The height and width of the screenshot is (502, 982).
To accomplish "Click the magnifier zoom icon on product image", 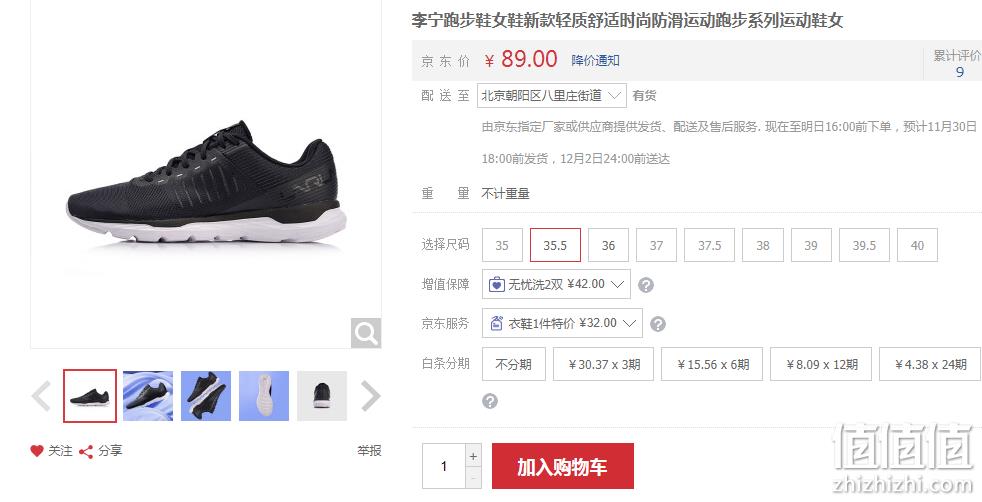I will [x=366, y=333].
